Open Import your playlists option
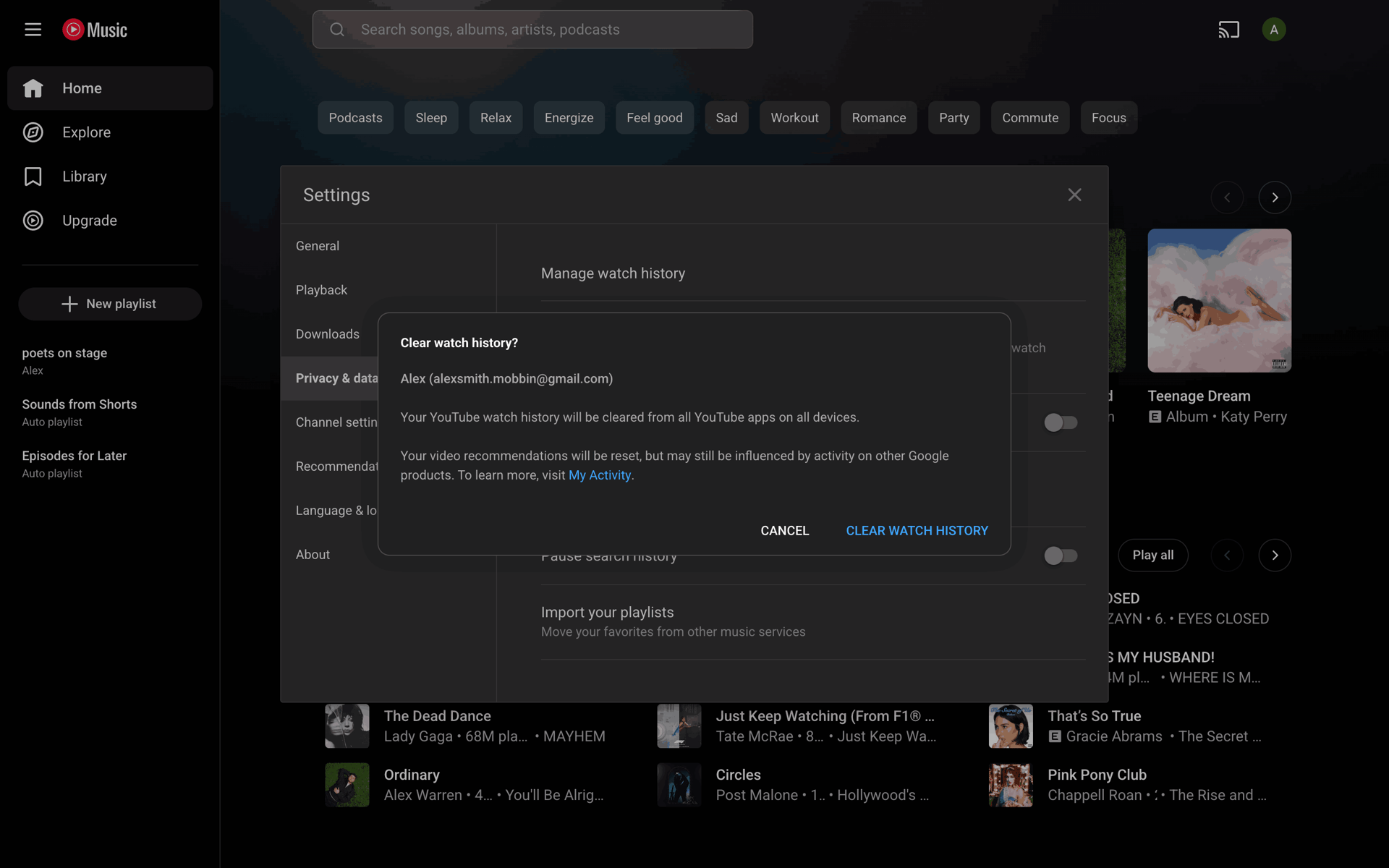 (x=812, y=622)
